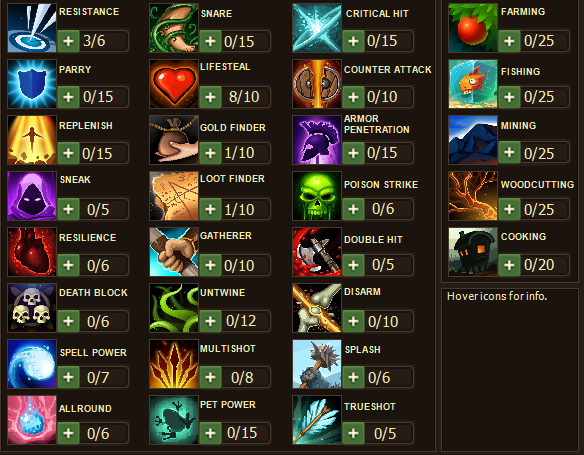
Task: Add a point to Parry
Action: click(69, 97)
